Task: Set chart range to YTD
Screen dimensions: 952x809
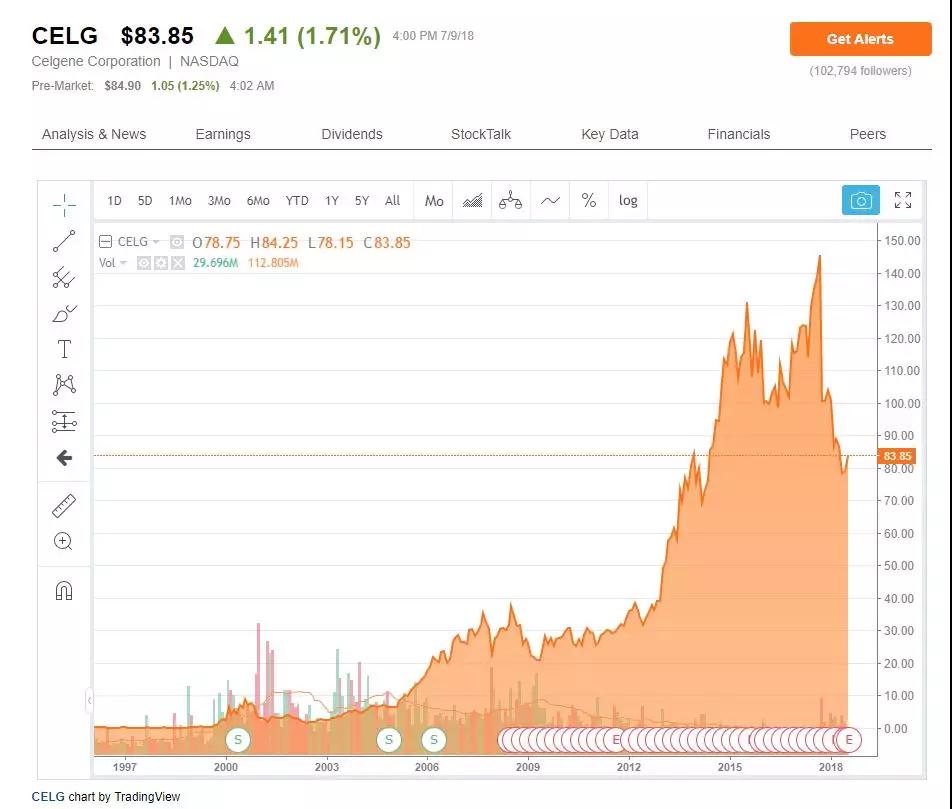Action: point(297,200)
